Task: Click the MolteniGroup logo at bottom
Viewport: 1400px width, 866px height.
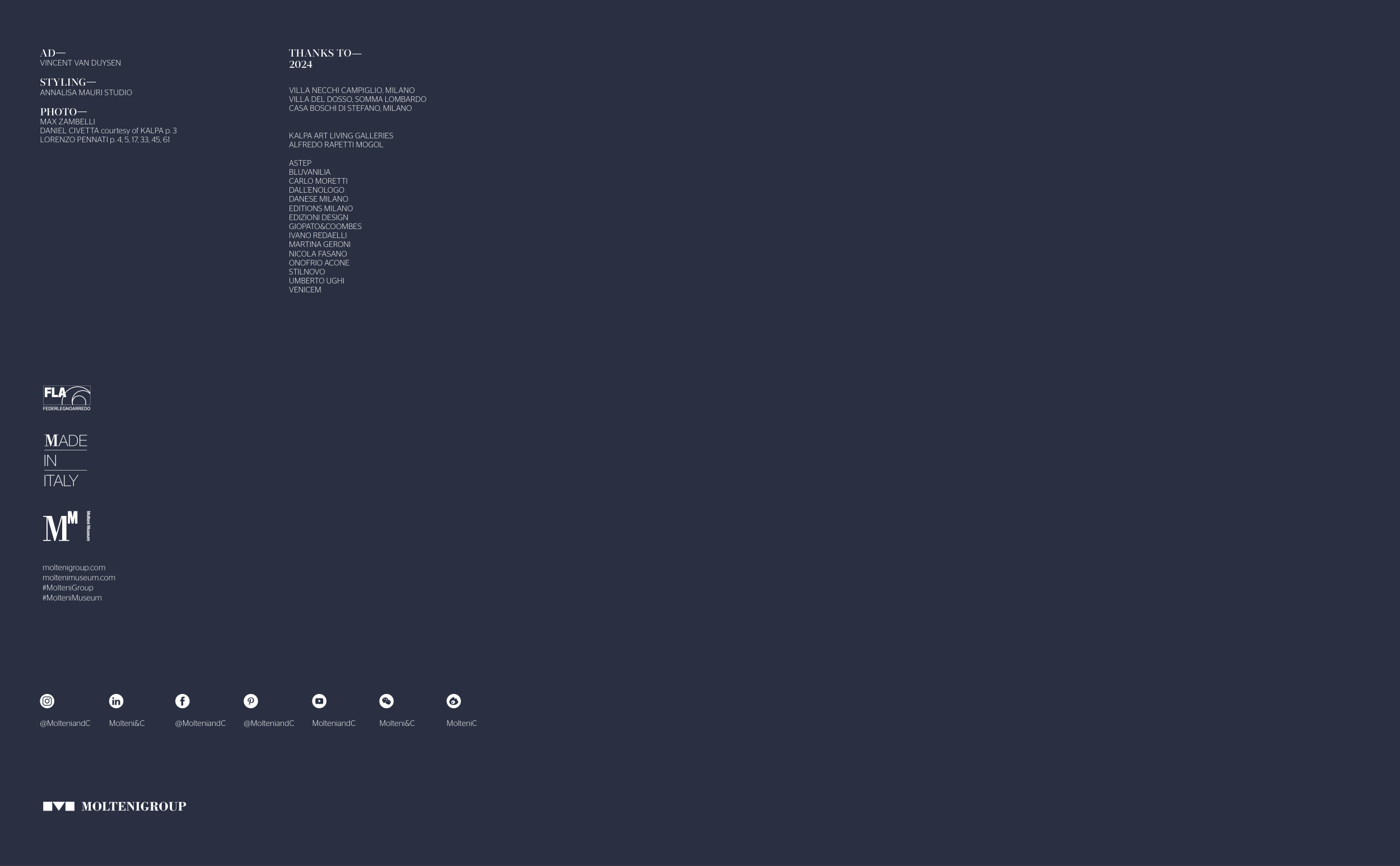Action: click(x=114, y=807)
